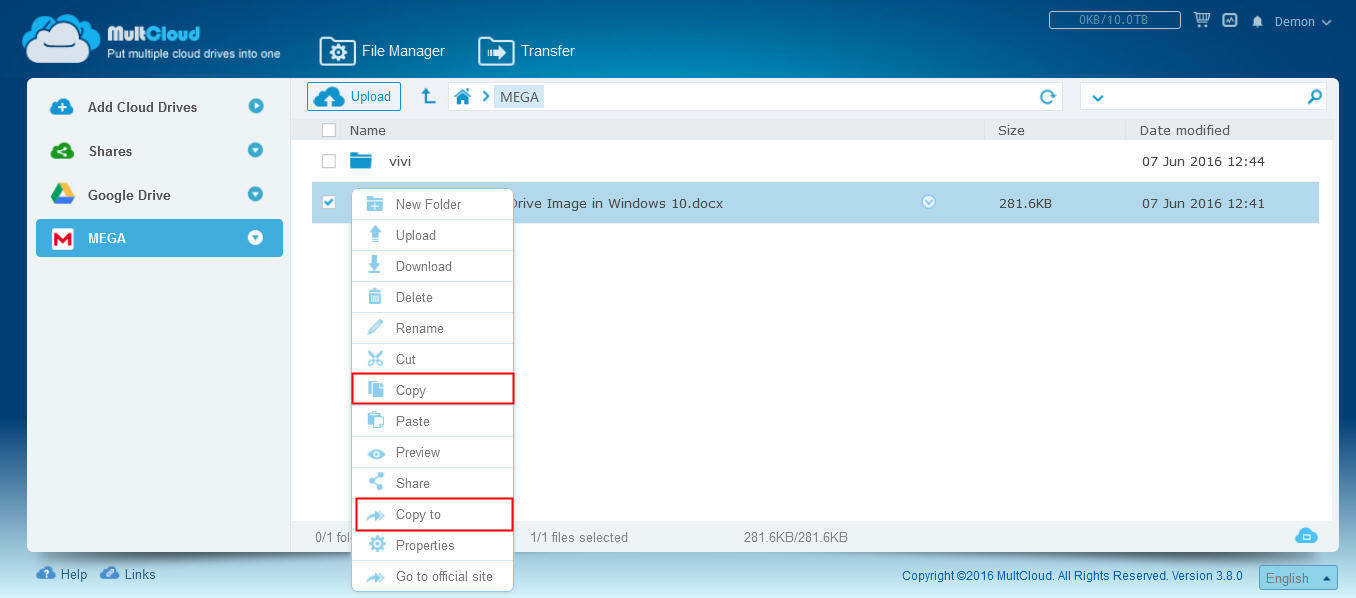Choose Cut from the context menu
Screen dimensions: 1356x598
(x=432, y=359)
